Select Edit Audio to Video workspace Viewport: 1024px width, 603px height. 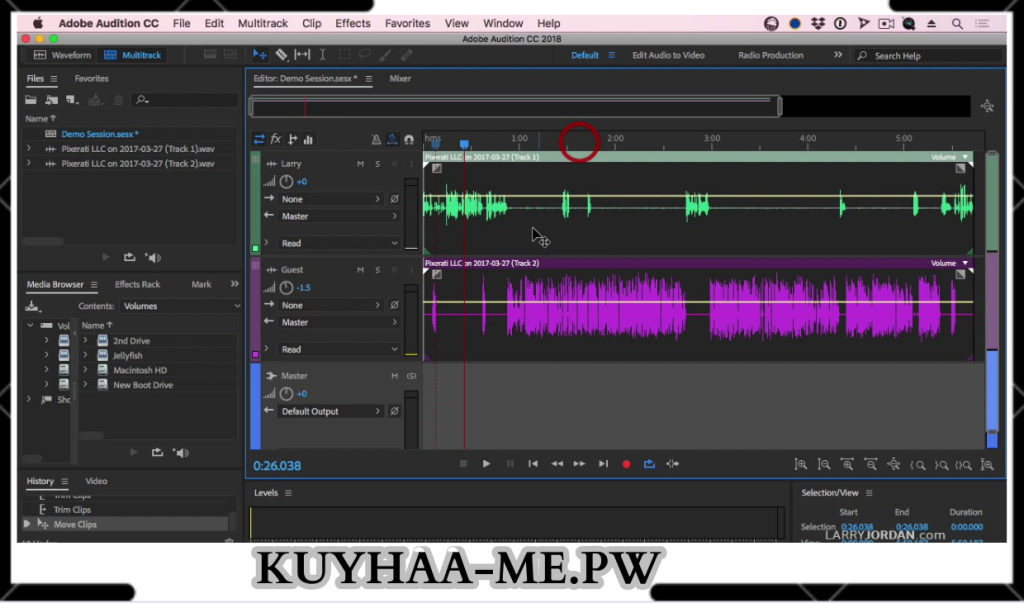[668, 56]
